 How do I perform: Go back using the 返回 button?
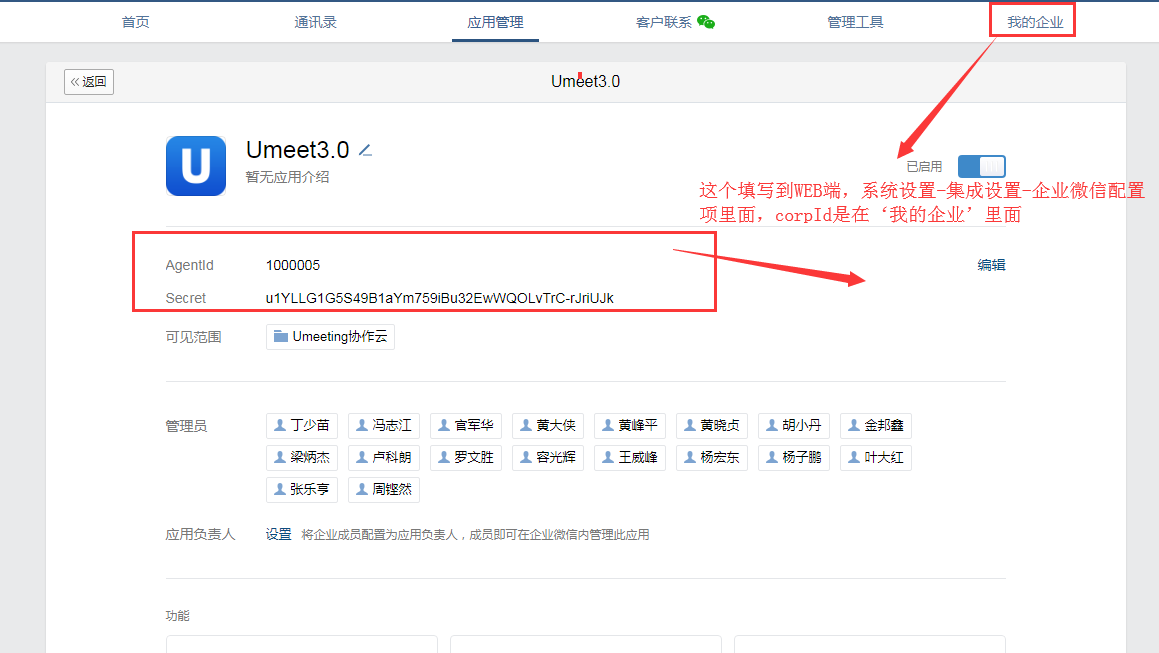89,82
